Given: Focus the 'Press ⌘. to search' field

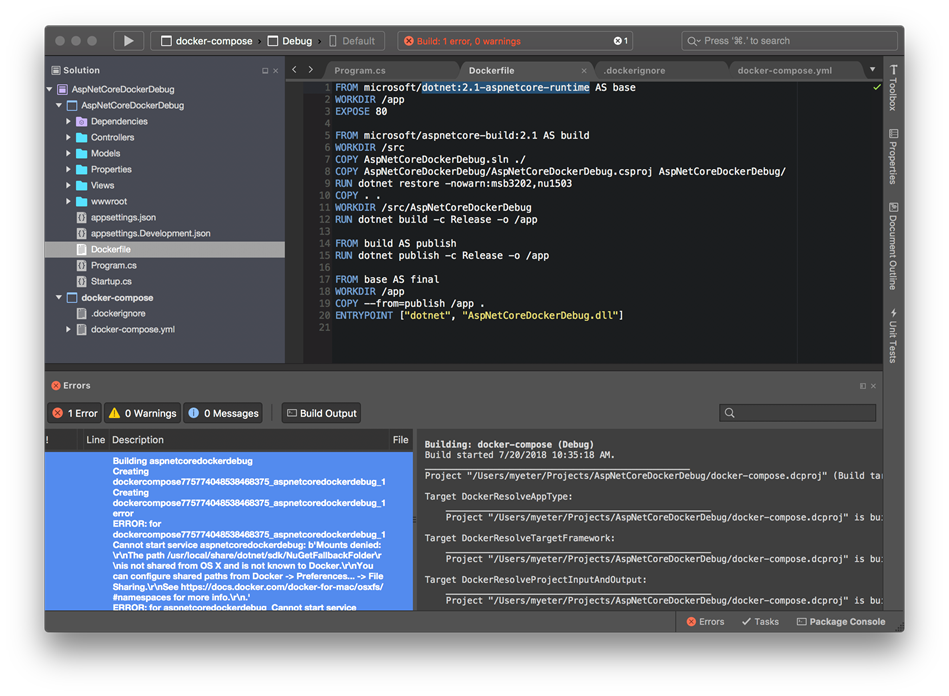Looking at the screenshot, I should click(x=789, y=41).
